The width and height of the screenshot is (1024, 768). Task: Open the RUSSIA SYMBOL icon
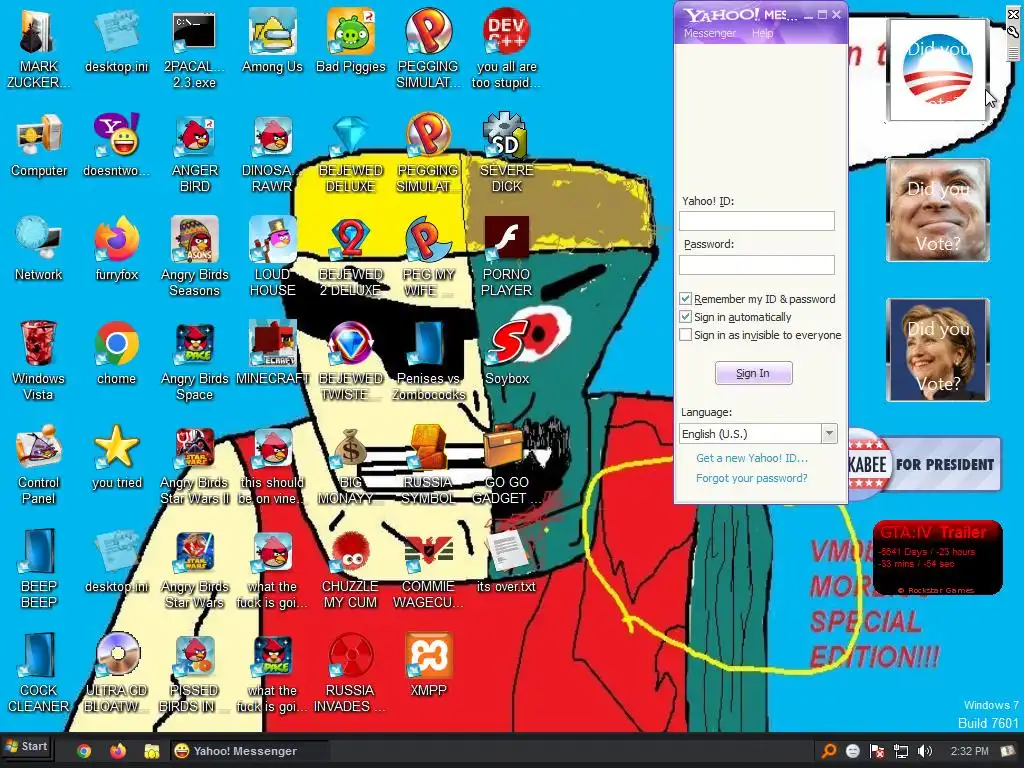point(428,464)
